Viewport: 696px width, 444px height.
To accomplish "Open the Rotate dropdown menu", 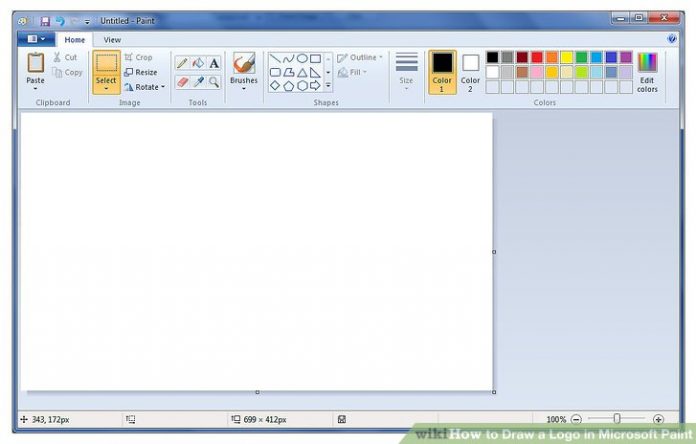I will point(145,87).
